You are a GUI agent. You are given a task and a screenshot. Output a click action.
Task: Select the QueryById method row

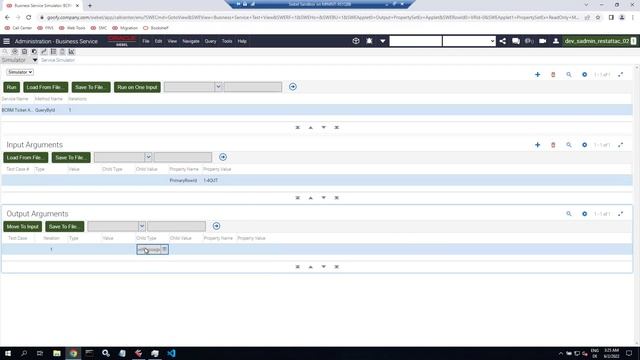point(317,110)
